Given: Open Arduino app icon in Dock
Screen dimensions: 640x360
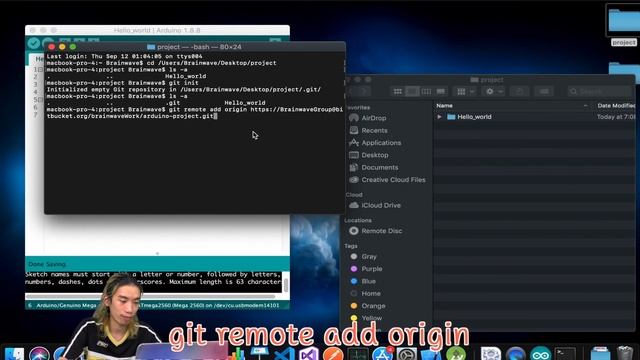Looking at the screenshot, I should (540, 353).
